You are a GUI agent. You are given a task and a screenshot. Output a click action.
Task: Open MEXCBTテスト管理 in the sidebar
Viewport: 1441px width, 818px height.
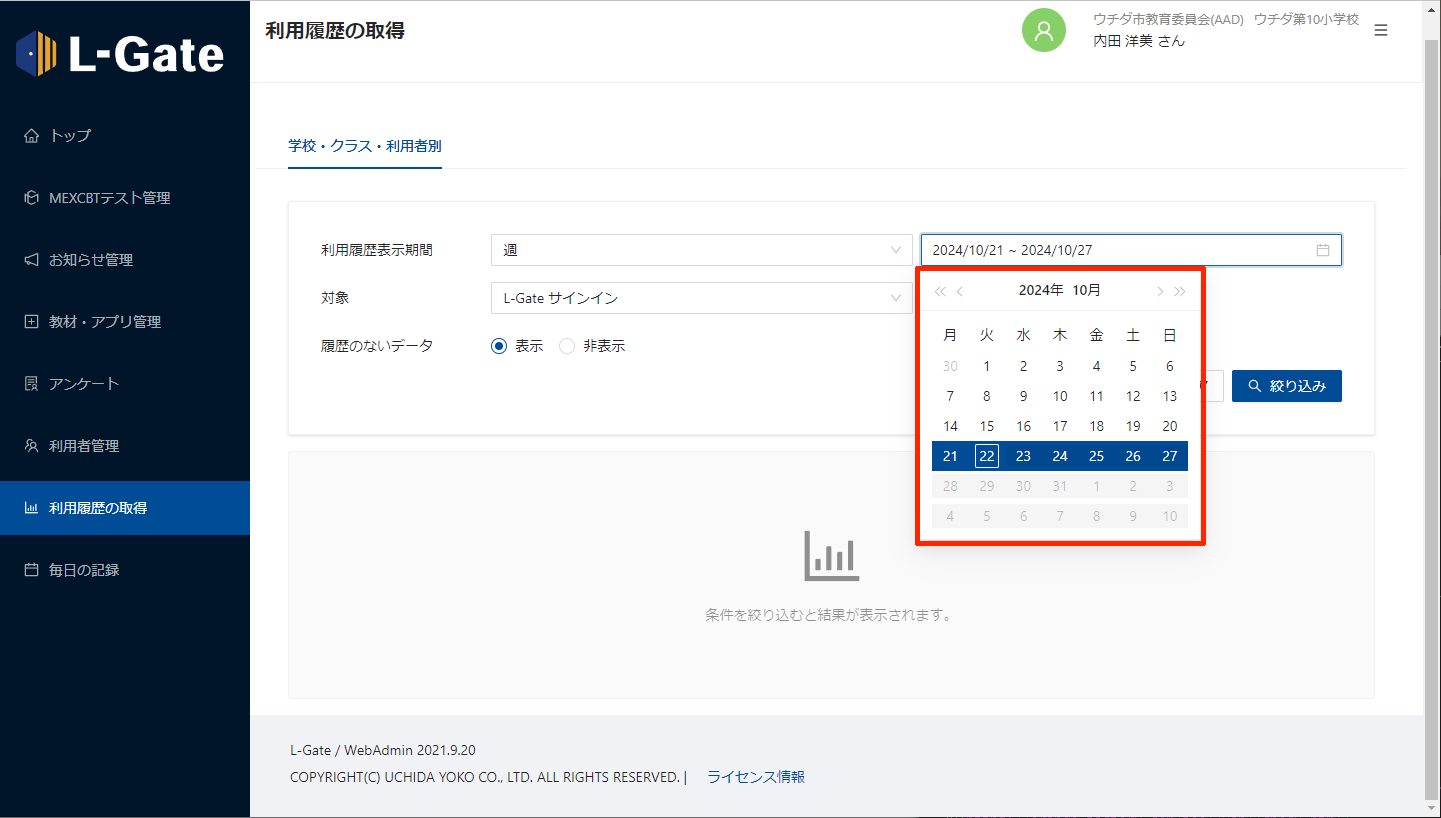coord(110,198)
